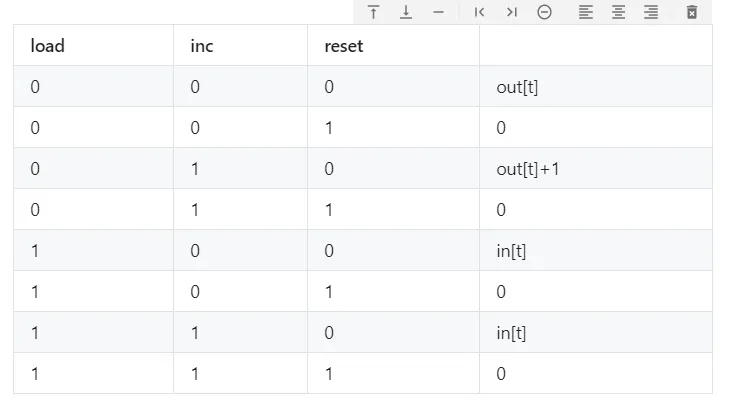Select the 'inc' header cell
The width and height of the screenshot is (737, 416).
(240, 46)
